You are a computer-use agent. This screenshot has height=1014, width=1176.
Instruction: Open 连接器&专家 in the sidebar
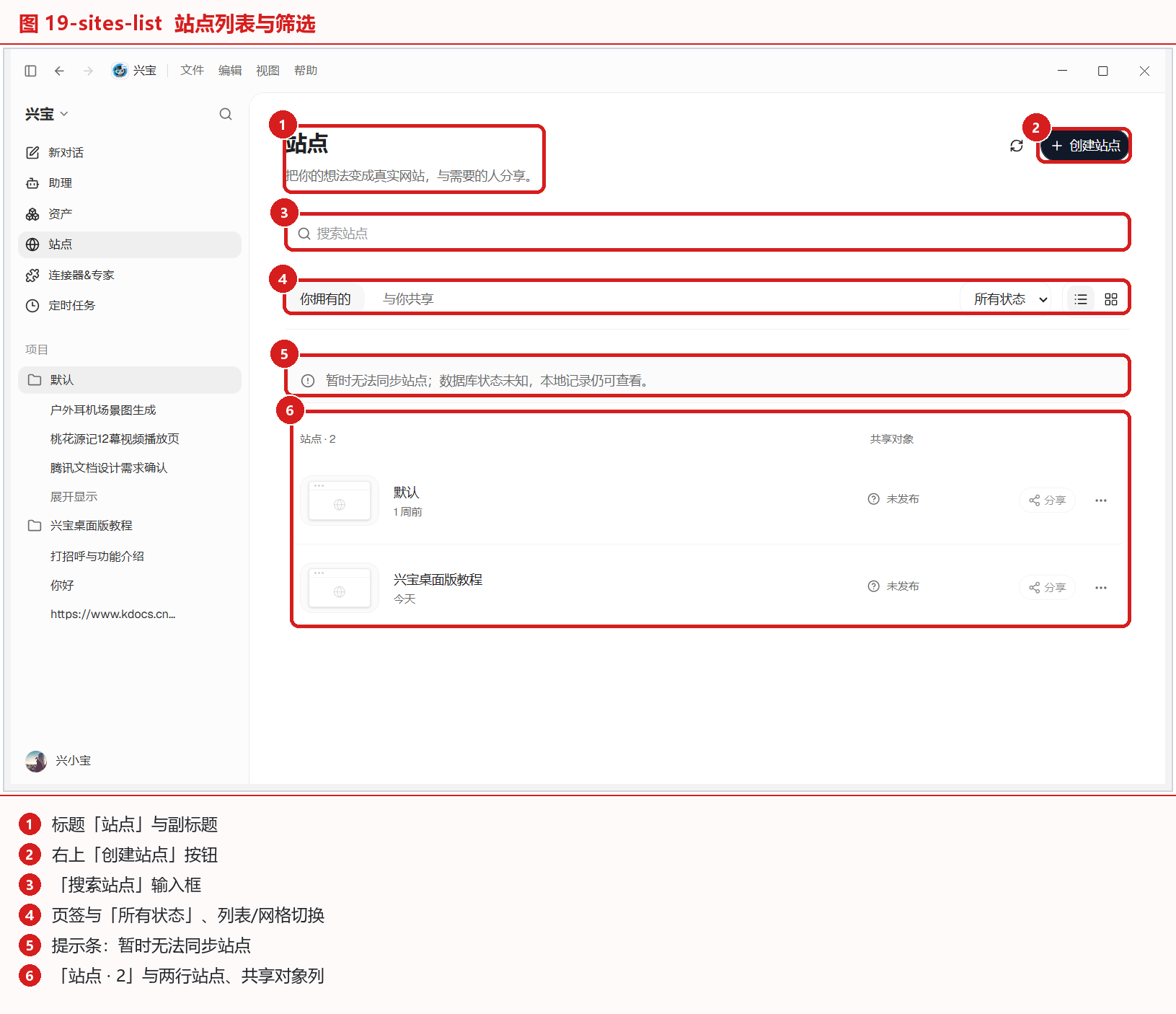coord(130,275)
